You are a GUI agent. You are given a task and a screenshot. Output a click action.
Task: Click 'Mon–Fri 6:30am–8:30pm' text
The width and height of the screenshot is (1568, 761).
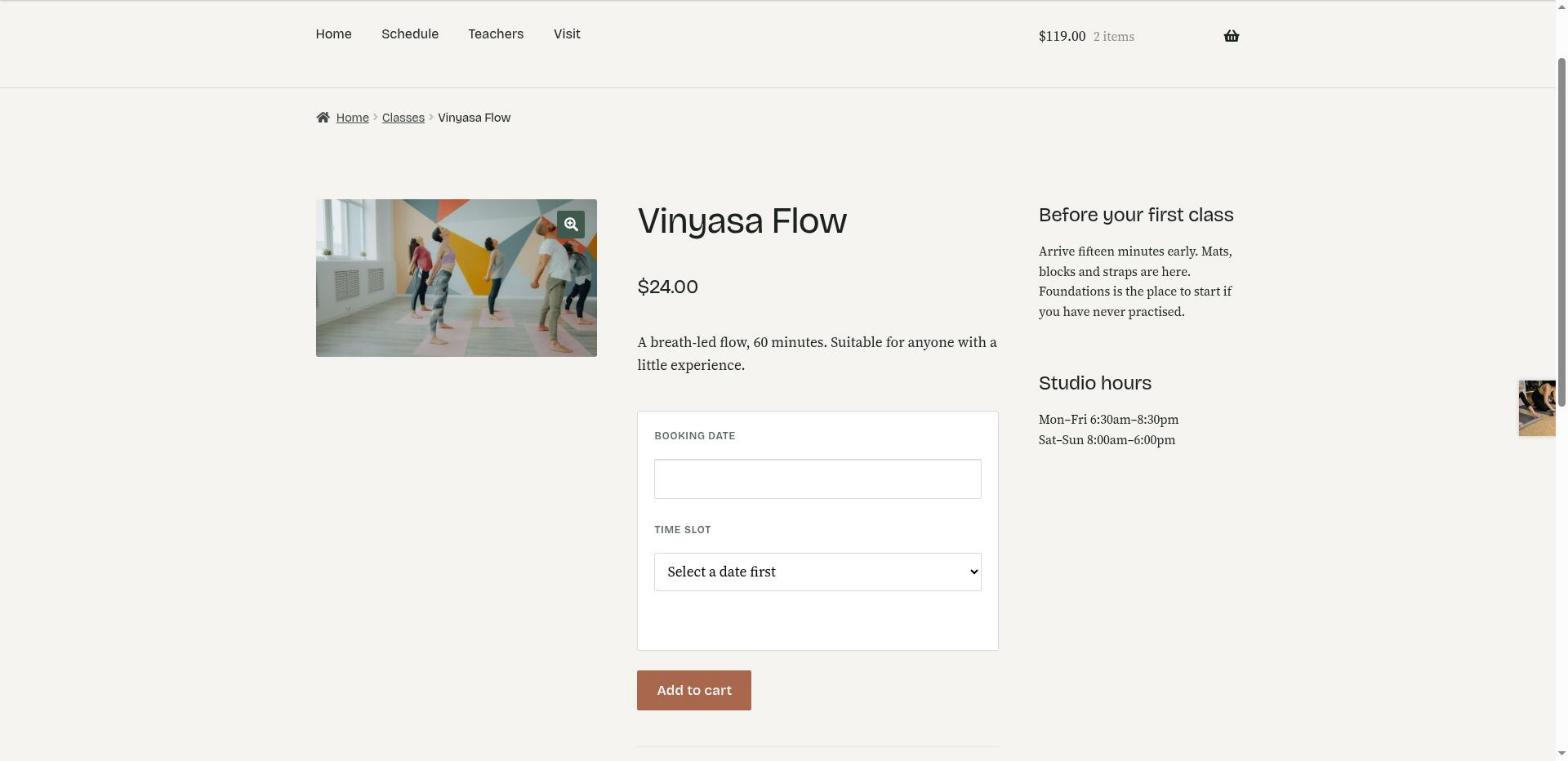(x=1109, y=420)
